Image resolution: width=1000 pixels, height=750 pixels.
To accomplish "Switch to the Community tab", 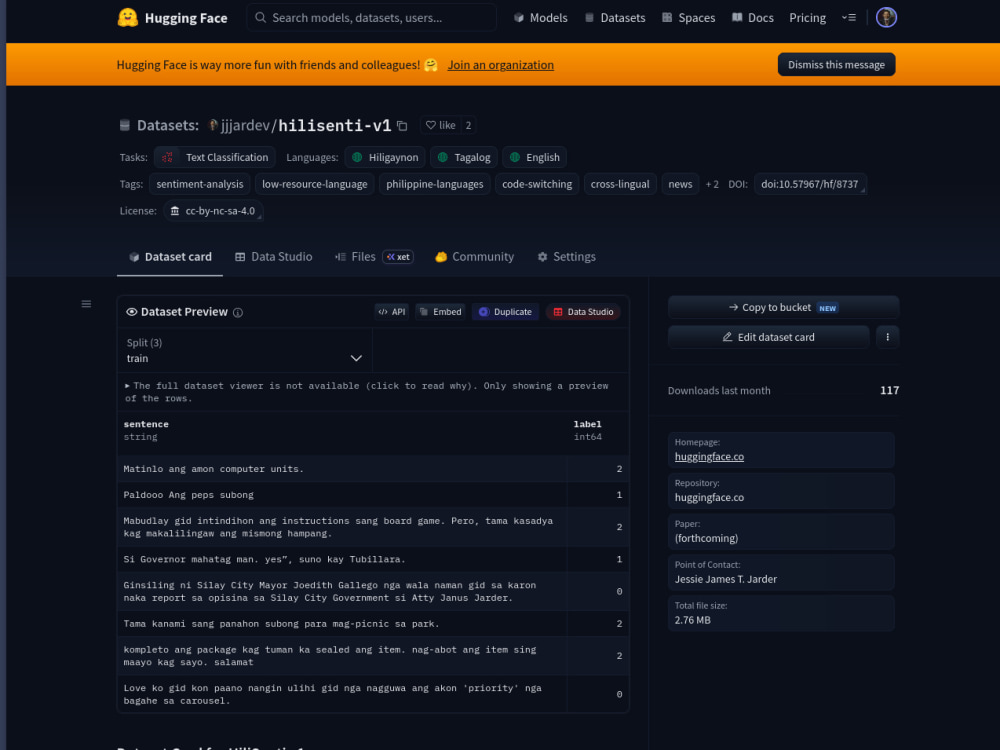I will (474, 256).
